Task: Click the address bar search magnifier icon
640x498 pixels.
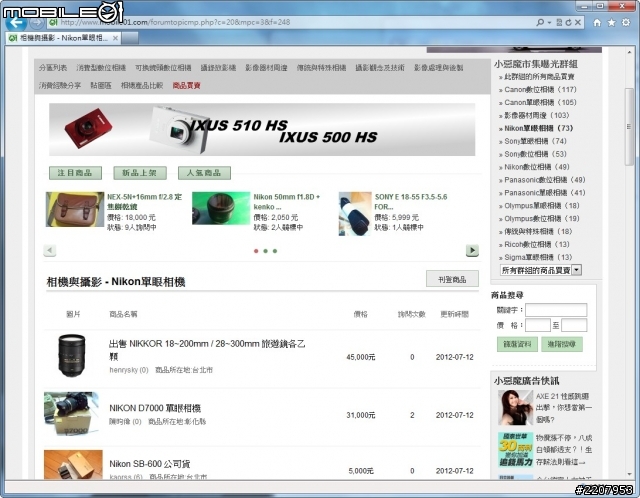Action: pyautogui.click(x=540, y=22)
